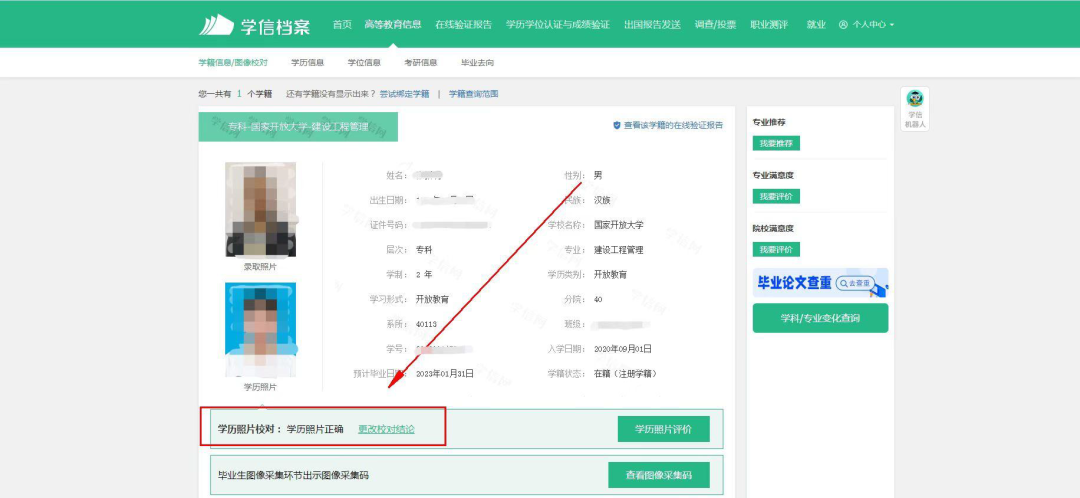
Task: Open 查看该学籍的在线验证报告 link
Action: [673, 126]
